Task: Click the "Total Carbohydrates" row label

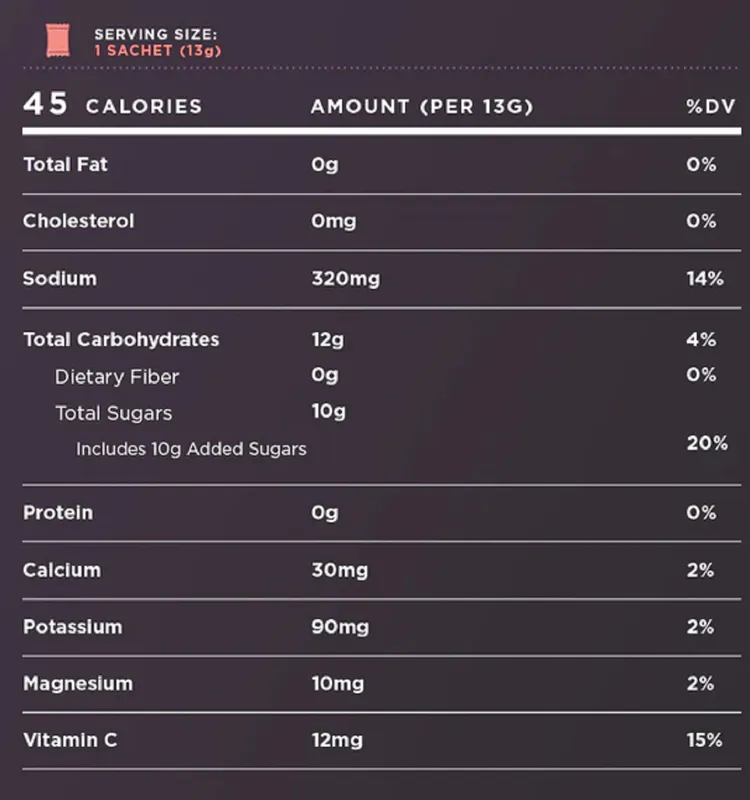Action: pyautogui.click(x=121, y=339)
